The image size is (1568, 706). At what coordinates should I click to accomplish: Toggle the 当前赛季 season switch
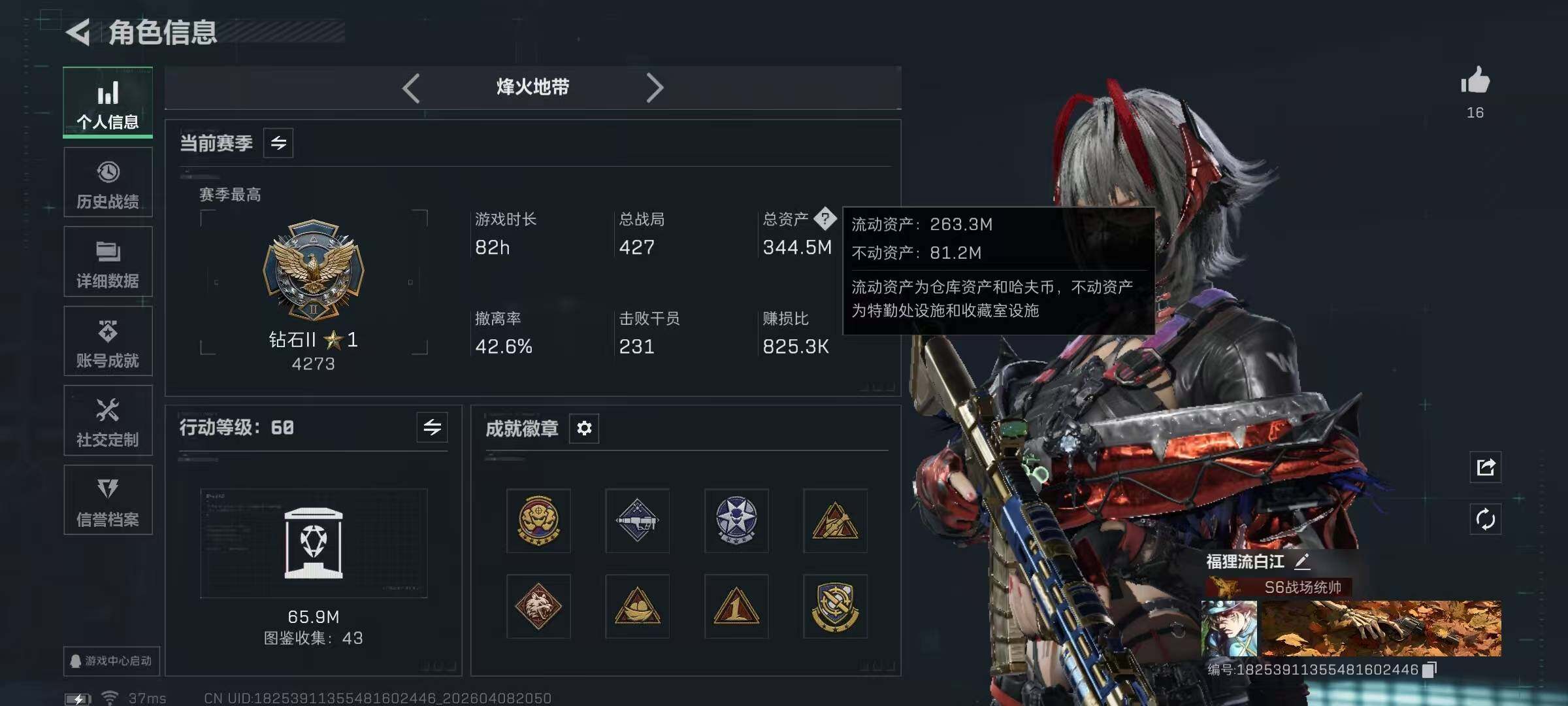coord(278,143)
